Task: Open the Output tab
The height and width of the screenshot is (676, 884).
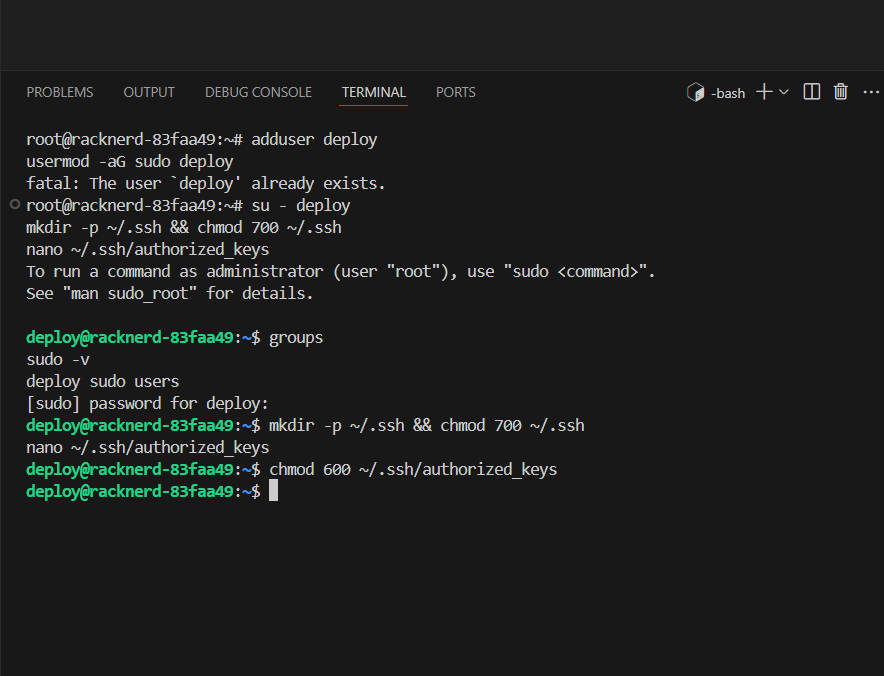Action: [149, 92]
